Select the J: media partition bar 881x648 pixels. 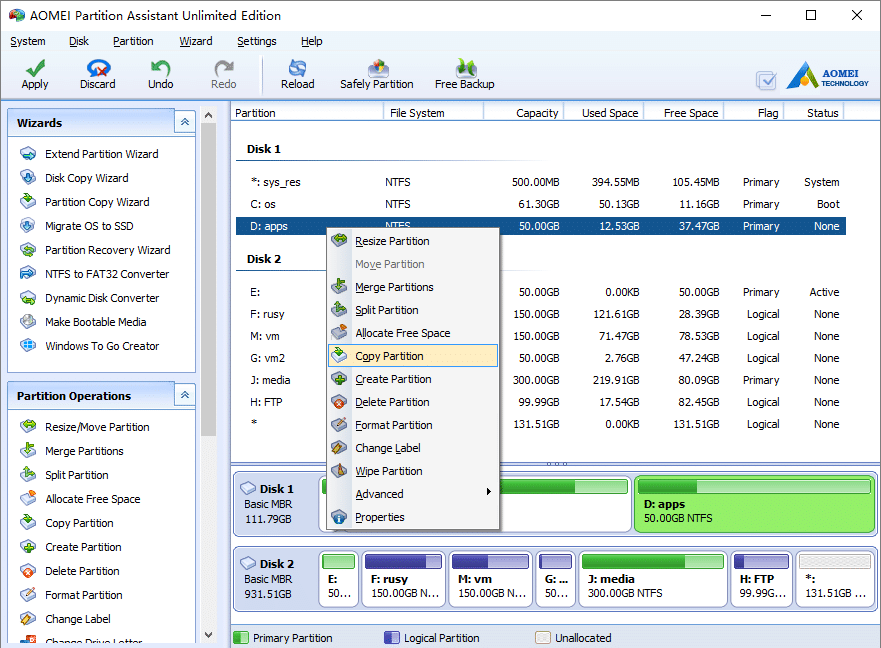pyautogui.click(x=653, y=577)
